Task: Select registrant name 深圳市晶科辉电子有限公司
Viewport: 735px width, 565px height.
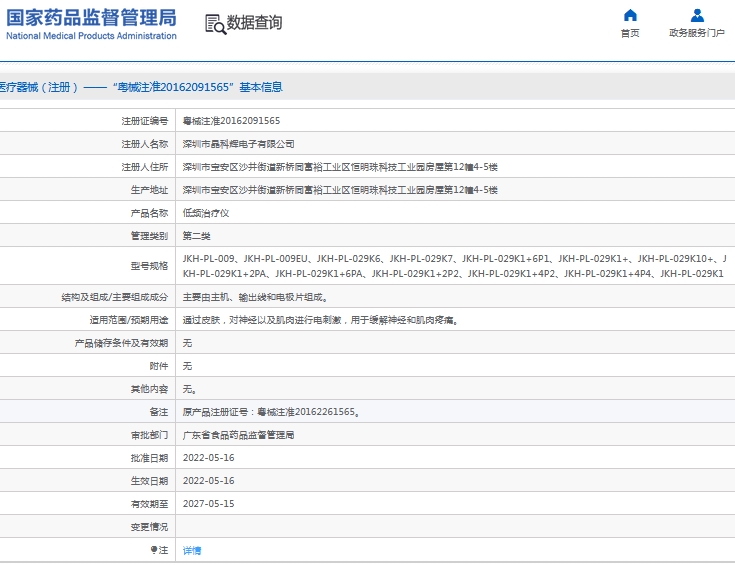Action: pyautogui.click(x=238, y=144)
